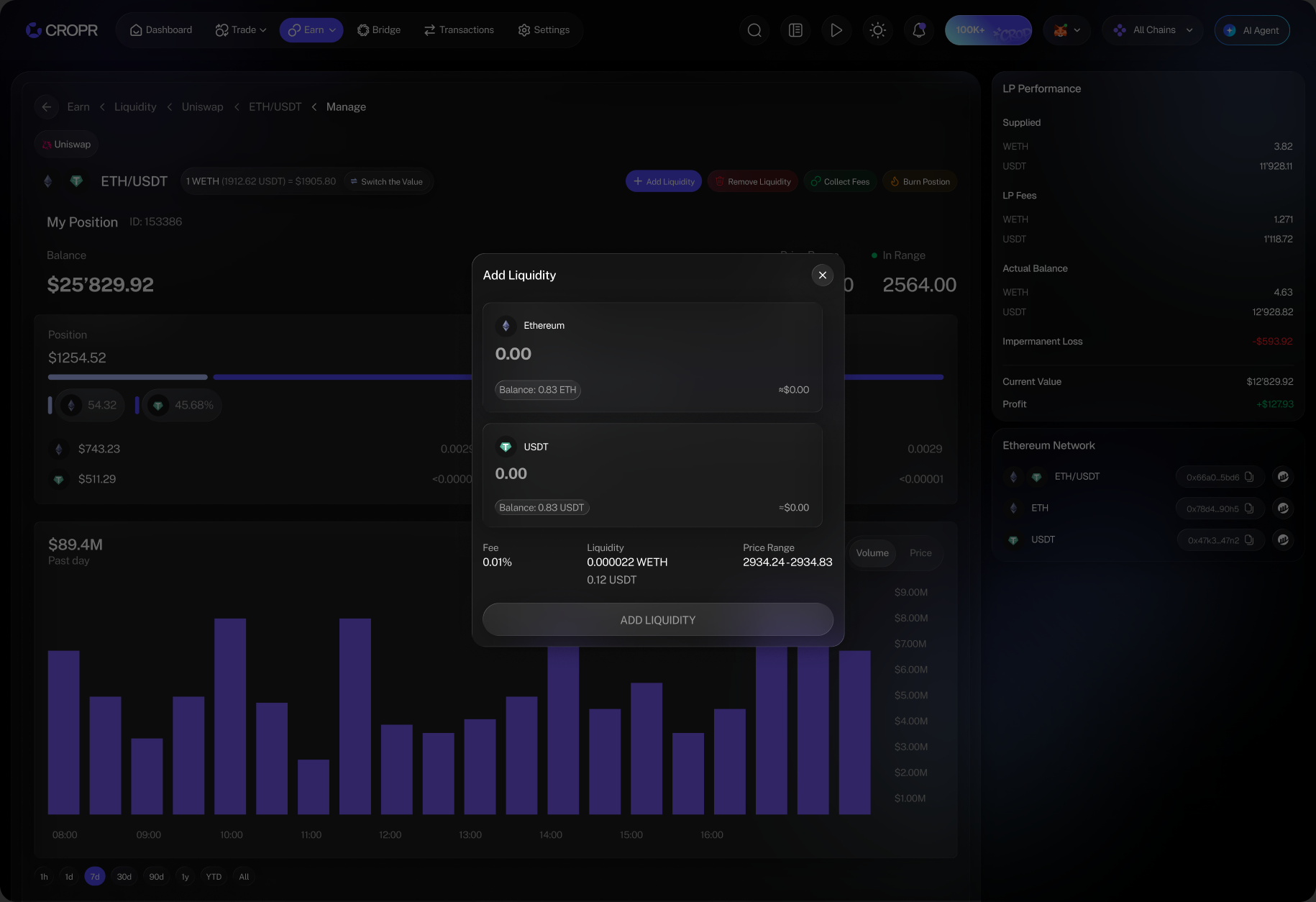
Task: Open the Transactions page
Action: click(x=459, y=30)
